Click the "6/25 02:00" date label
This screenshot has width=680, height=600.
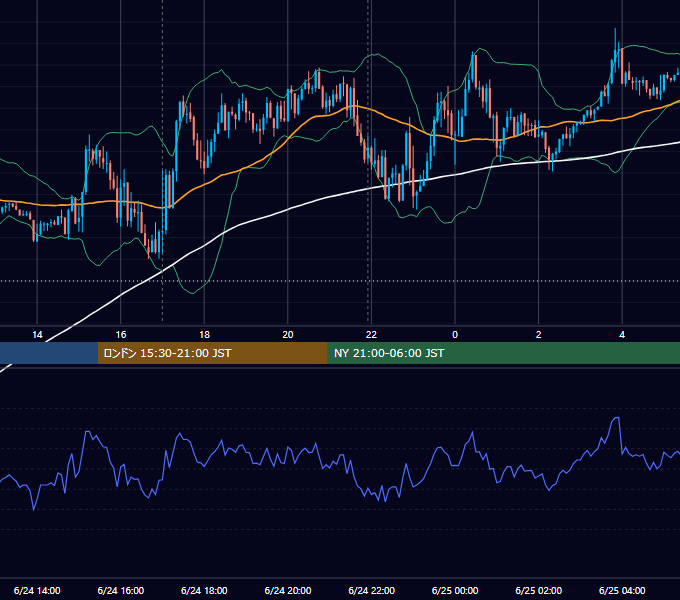(538, 590)
